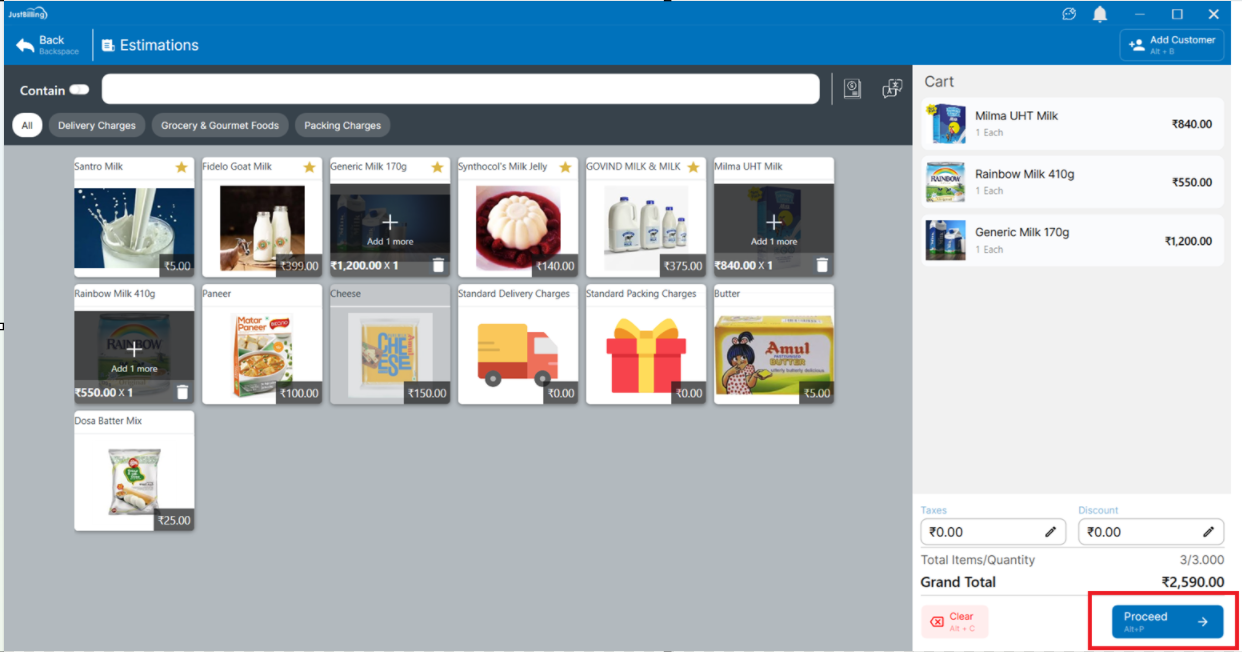This screenshot has width=1242, height=652.
Task: Toggle the Contain search switch
Action: 79,90
